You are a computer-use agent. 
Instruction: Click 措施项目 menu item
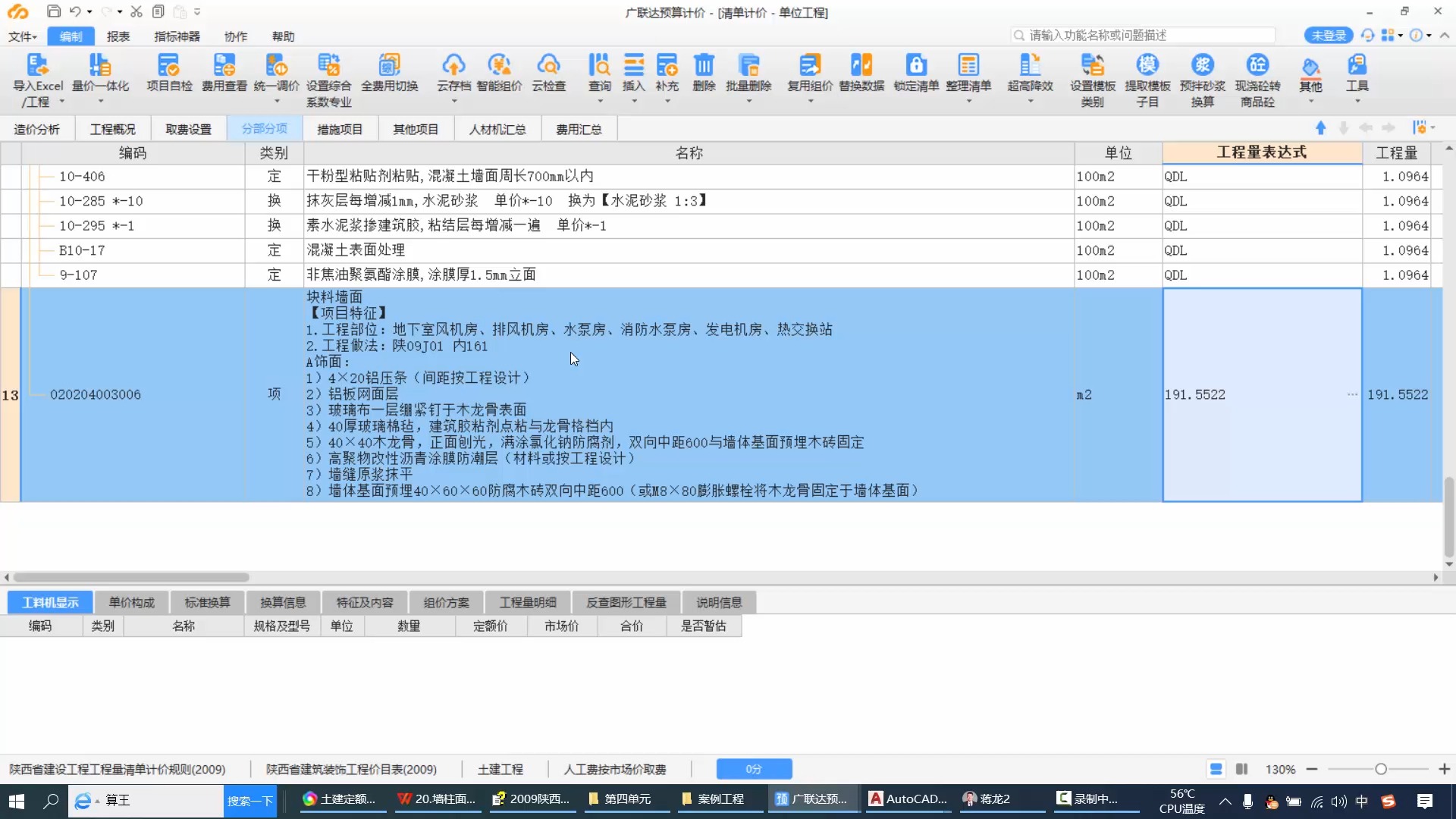point(340,128)
